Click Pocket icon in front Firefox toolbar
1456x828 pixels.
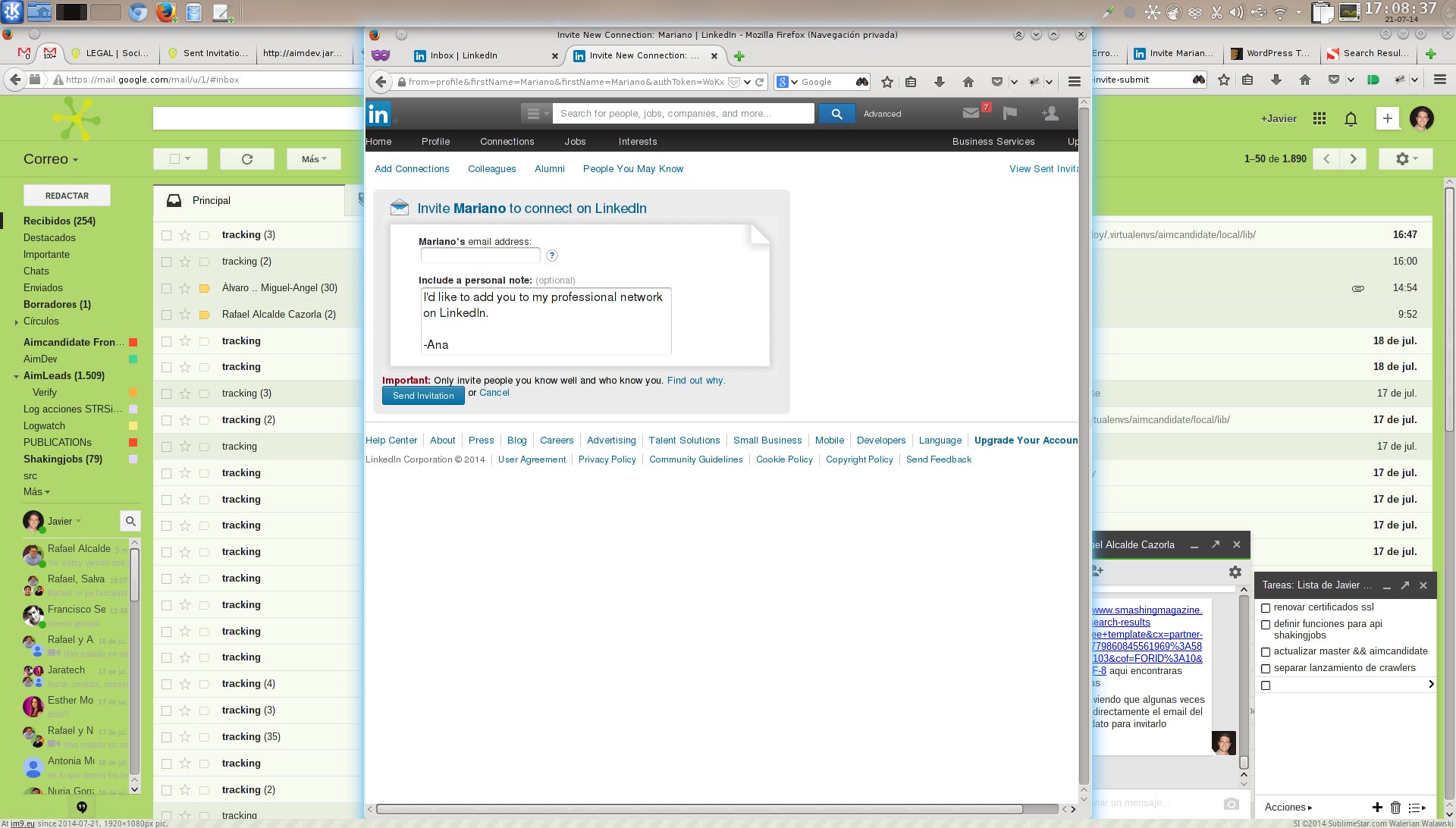(996, 82)
